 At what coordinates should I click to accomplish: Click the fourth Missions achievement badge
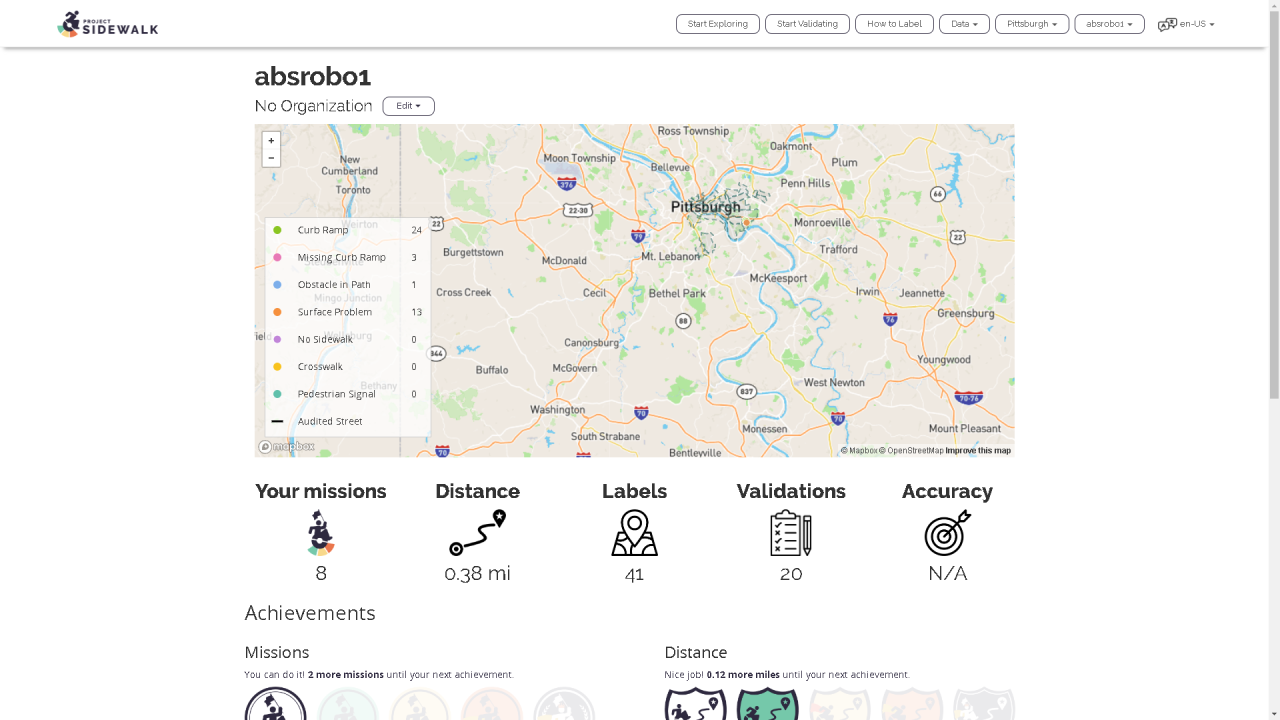click(491, 704)
